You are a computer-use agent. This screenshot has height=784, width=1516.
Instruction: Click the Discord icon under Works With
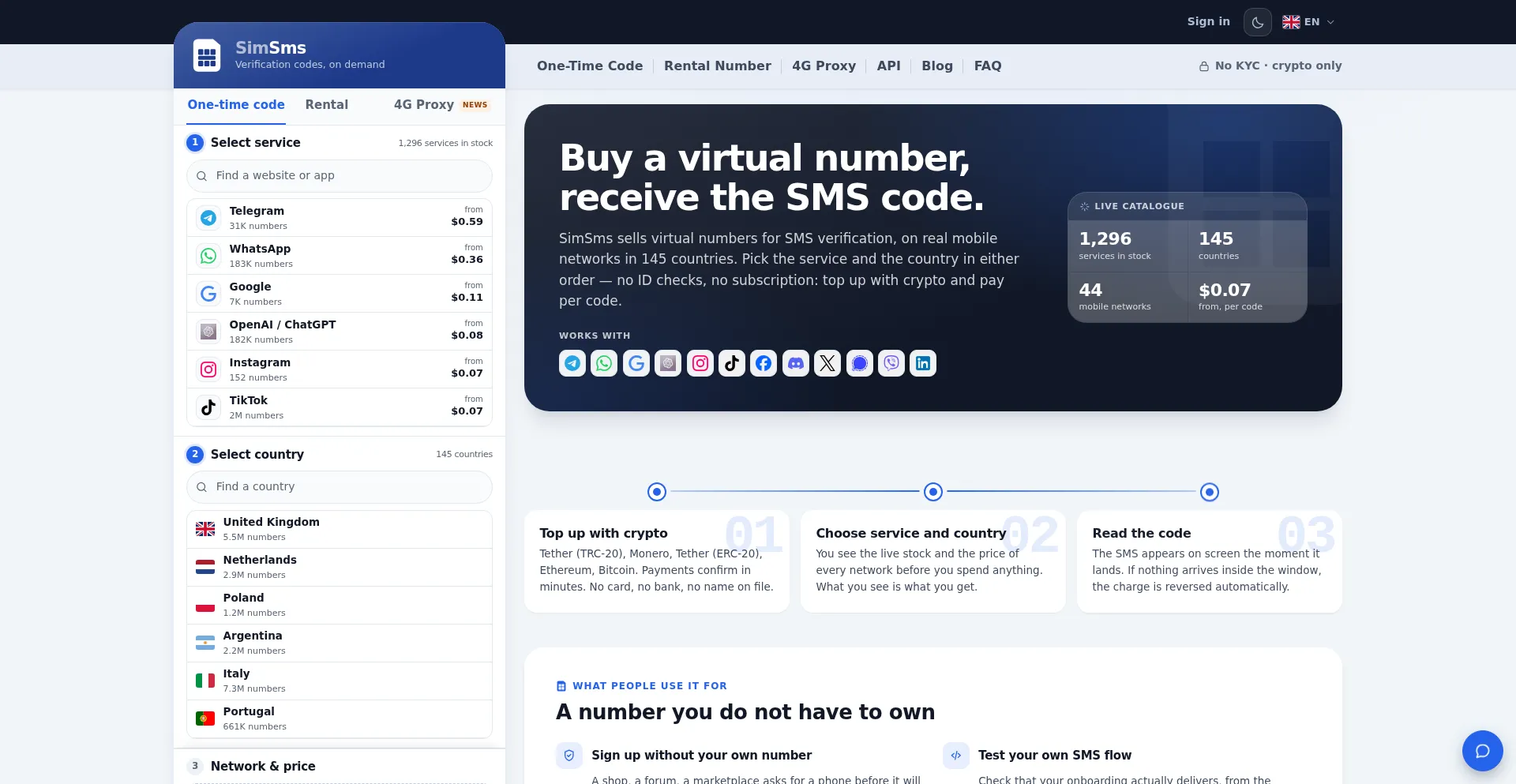[x=796, y=363]
